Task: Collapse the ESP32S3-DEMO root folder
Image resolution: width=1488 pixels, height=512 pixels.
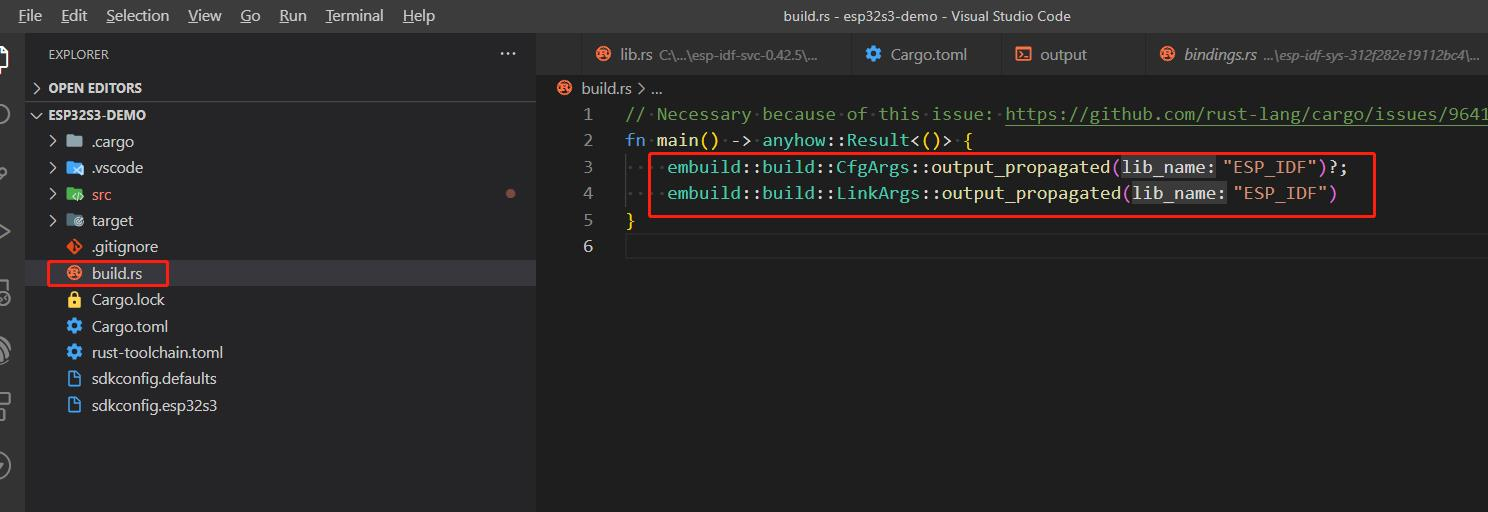Action: (39, 115)
